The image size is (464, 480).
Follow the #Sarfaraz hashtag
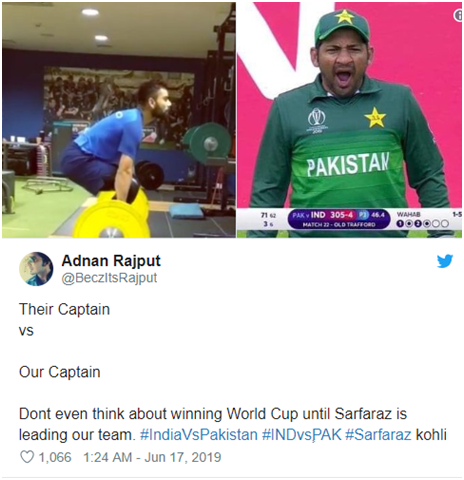point(378,435)
